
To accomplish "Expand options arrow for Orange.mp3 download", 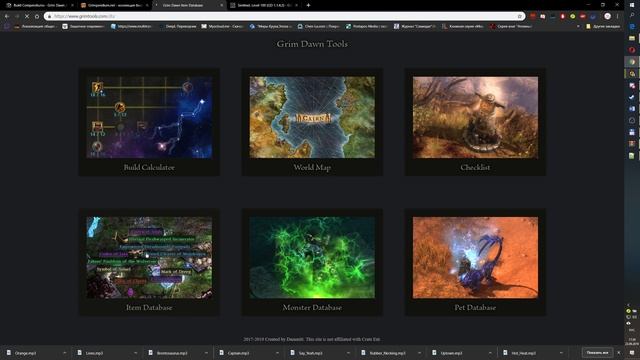I will (64, 353).
